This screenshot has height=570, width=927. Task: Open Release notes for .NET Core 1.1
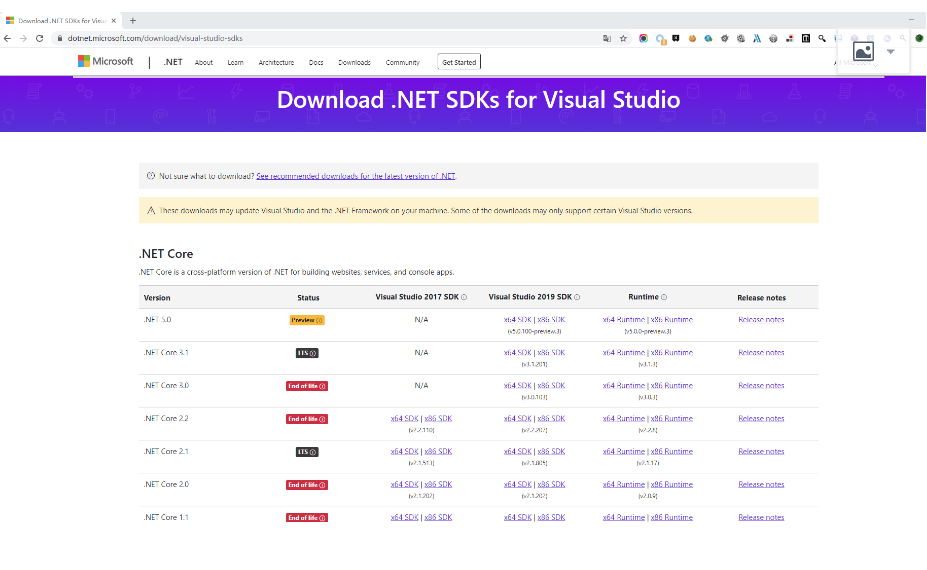[761, 517]
